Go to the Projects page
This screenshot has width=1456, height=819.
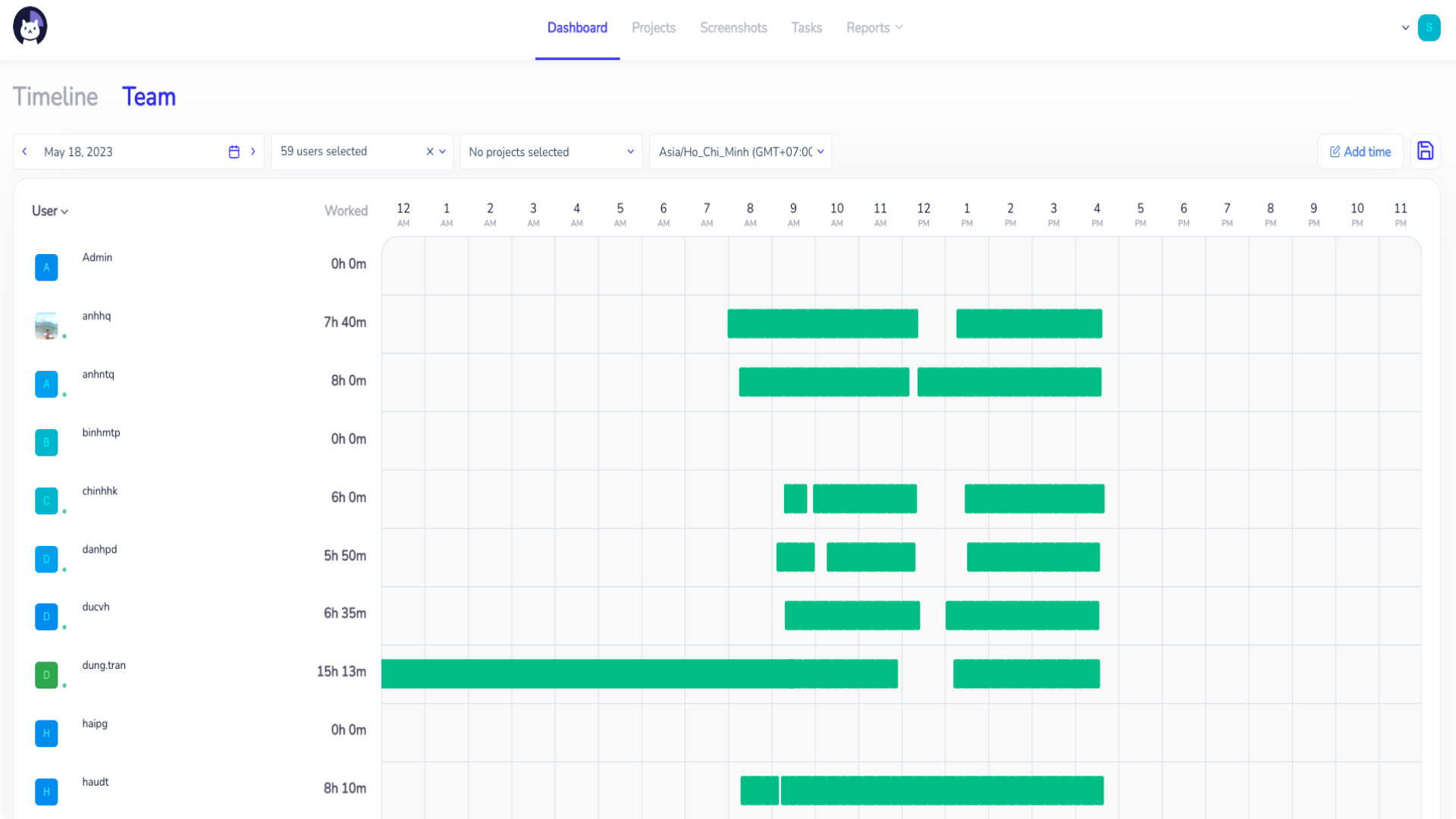click(653, 27)
